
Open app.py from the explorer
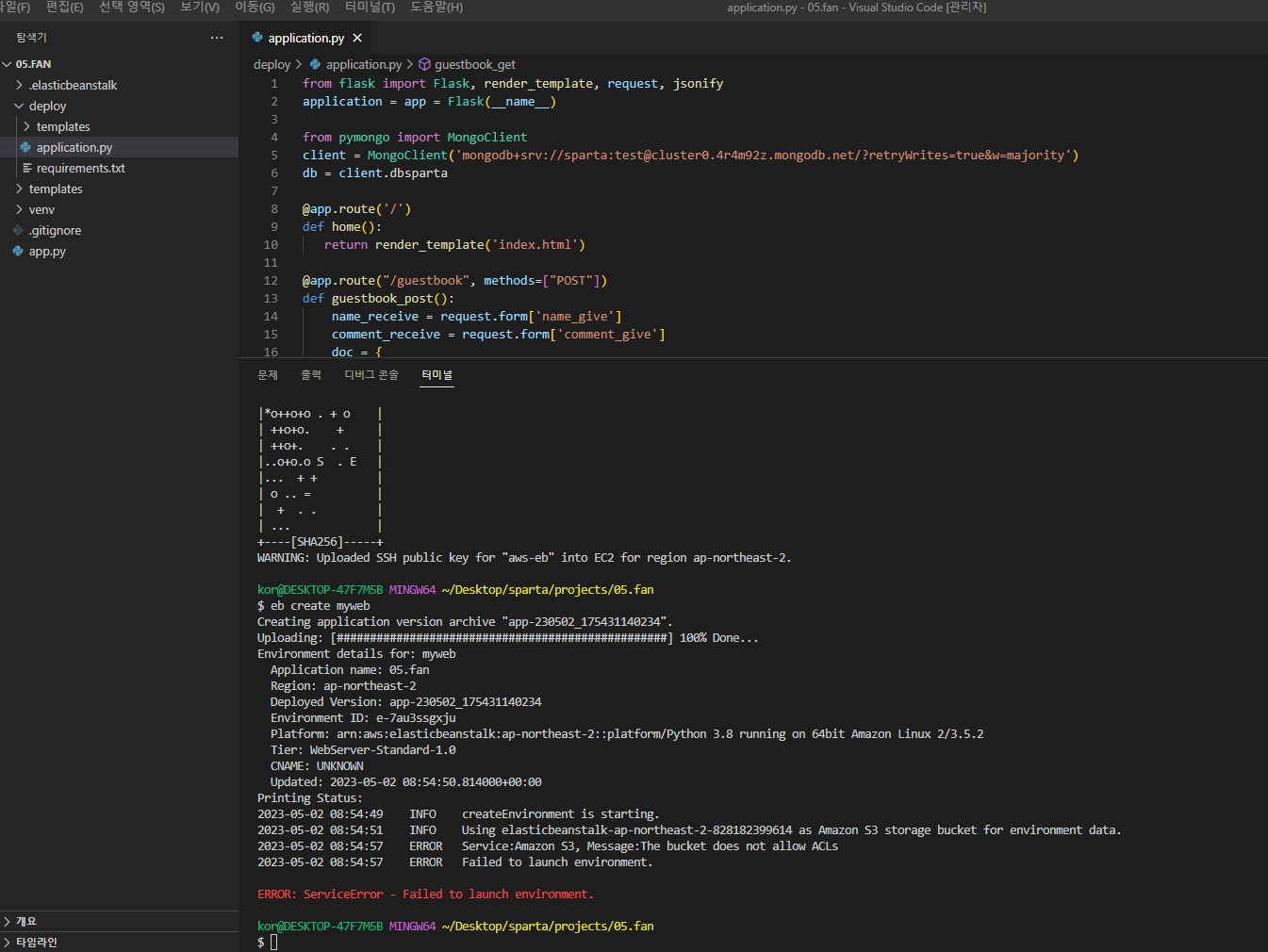(47, 251)
